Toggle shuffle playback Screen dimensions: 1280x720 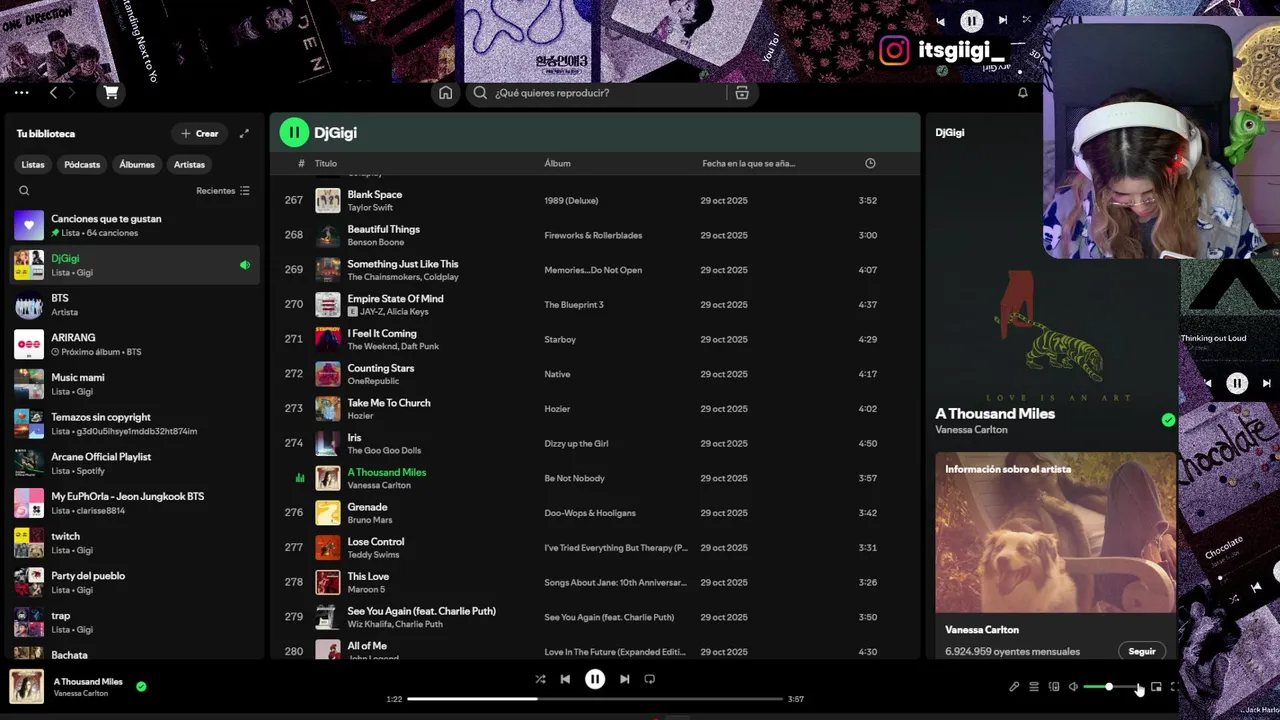coord(540,679)
